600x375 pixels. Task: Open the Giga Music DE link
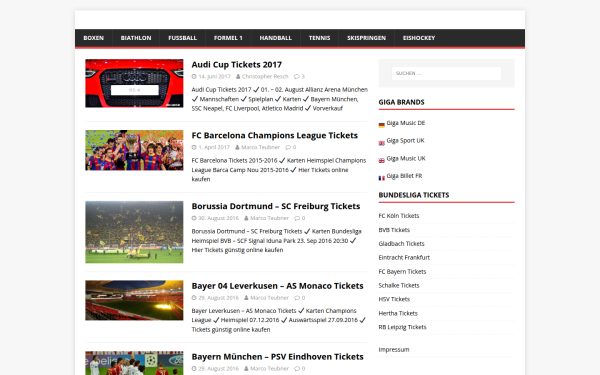[406, 123]
